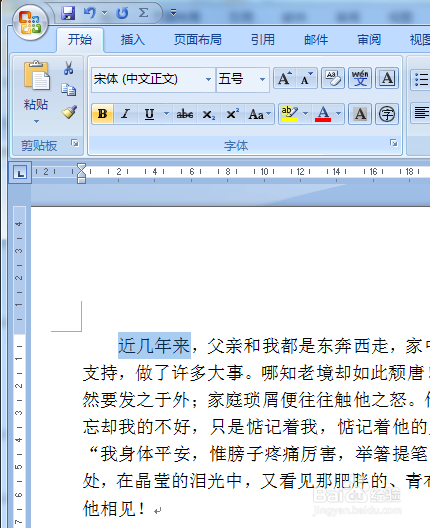
Task: Open enclosed characters 字 icon
Action: (387, 114)
